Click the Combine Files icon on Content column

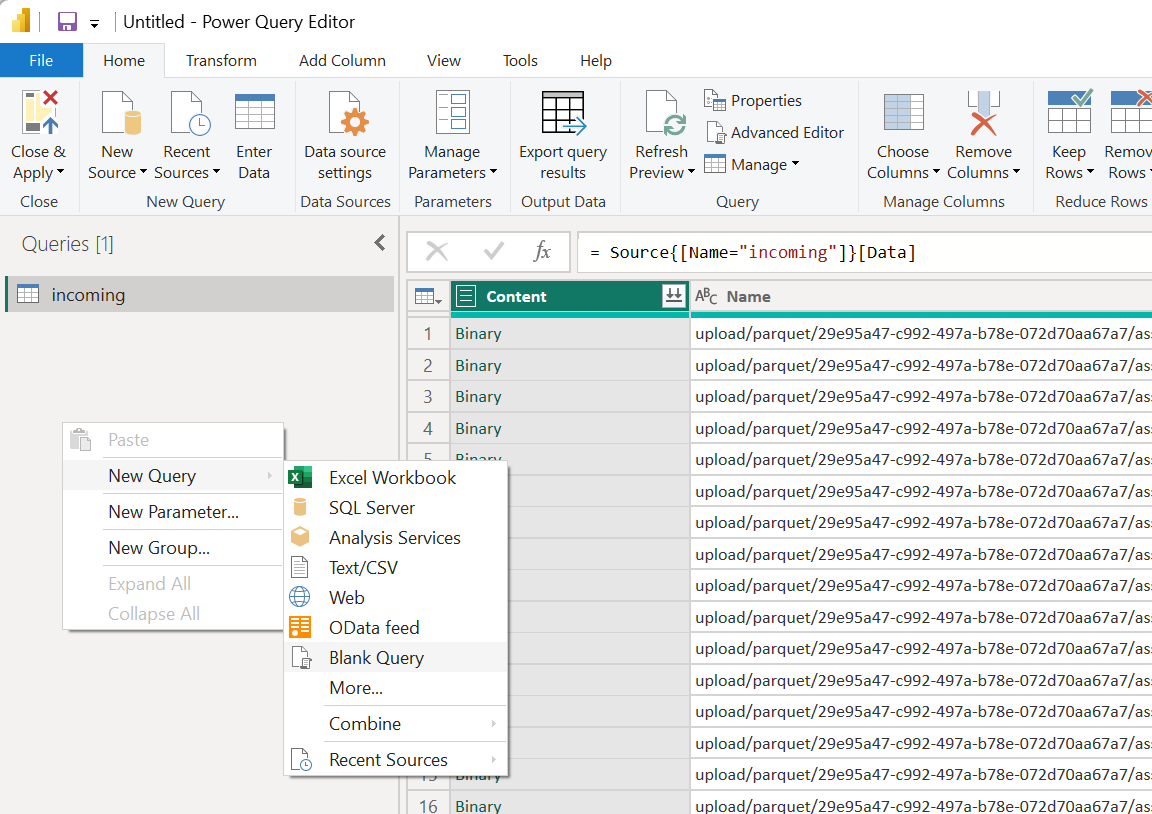[x=674, y=296]
